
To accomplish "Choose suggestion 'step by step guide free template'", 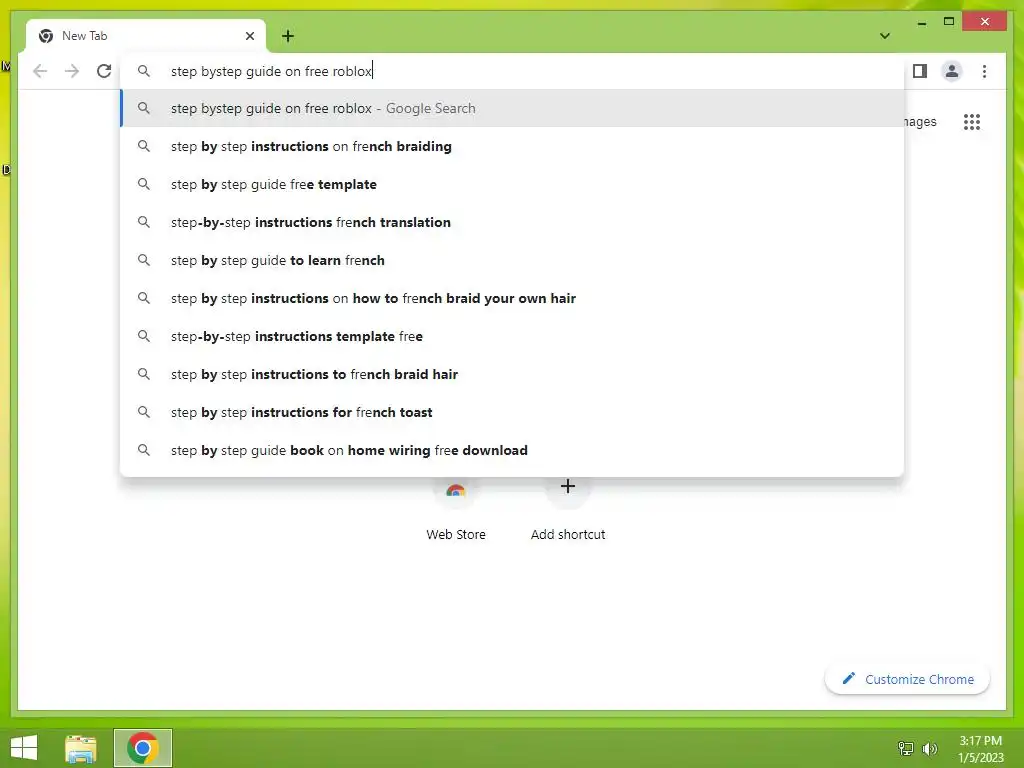I will 513,184.
